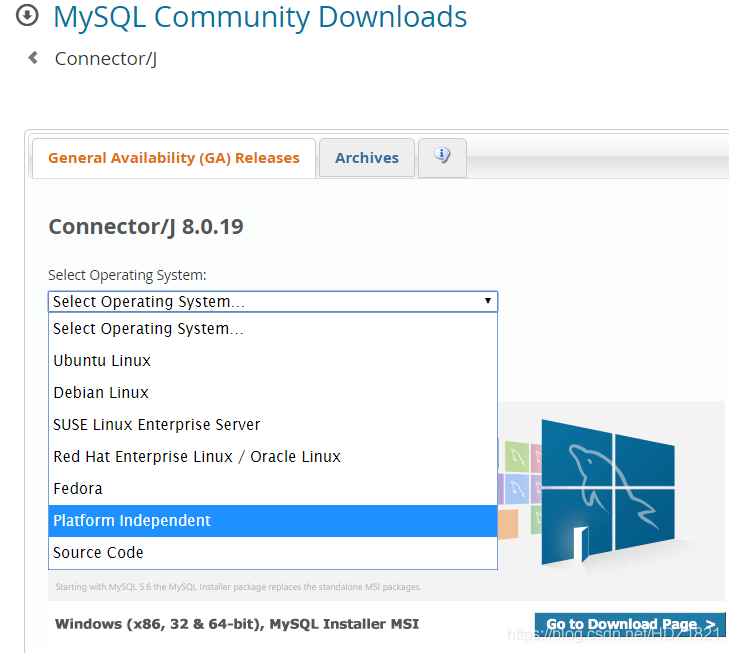This screenshot has width=729, height=653.
Task: Click the download circle icon by title
Action: (x=27, y=16)
